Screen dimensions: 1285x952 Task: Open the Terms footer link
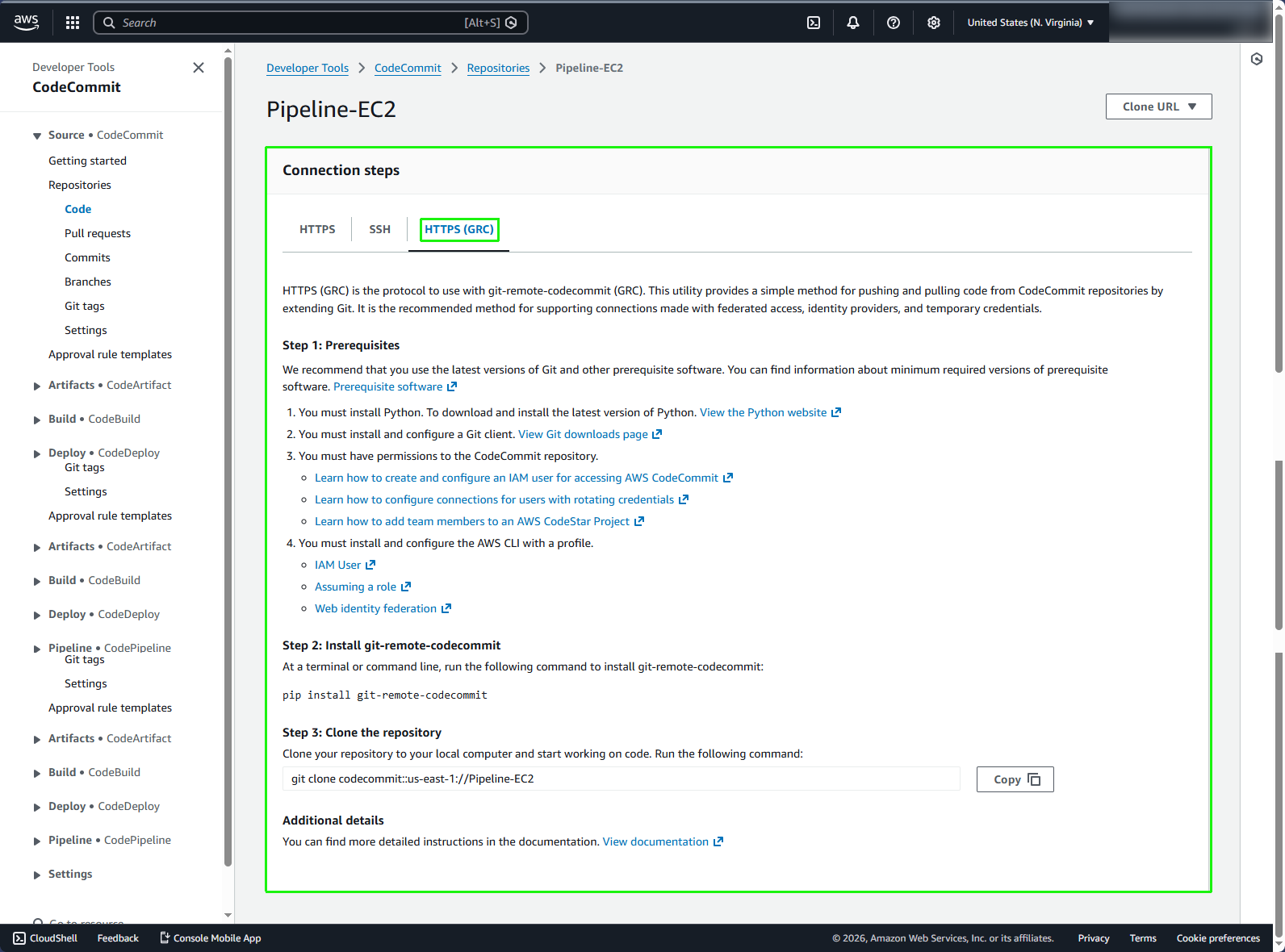[x=1143, y=938]
